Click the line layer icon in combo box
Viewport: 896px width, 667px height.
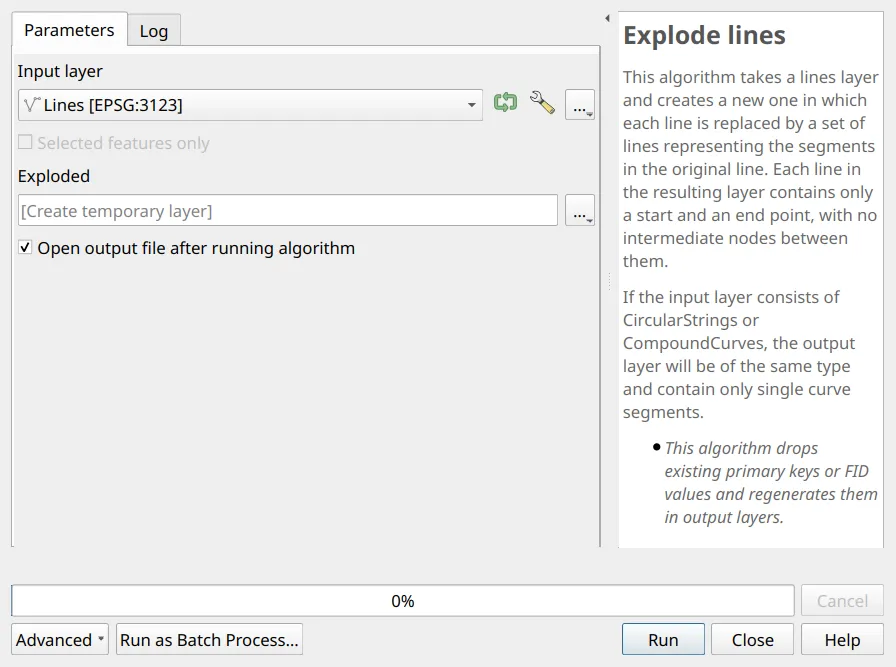(x=32, y=105)
